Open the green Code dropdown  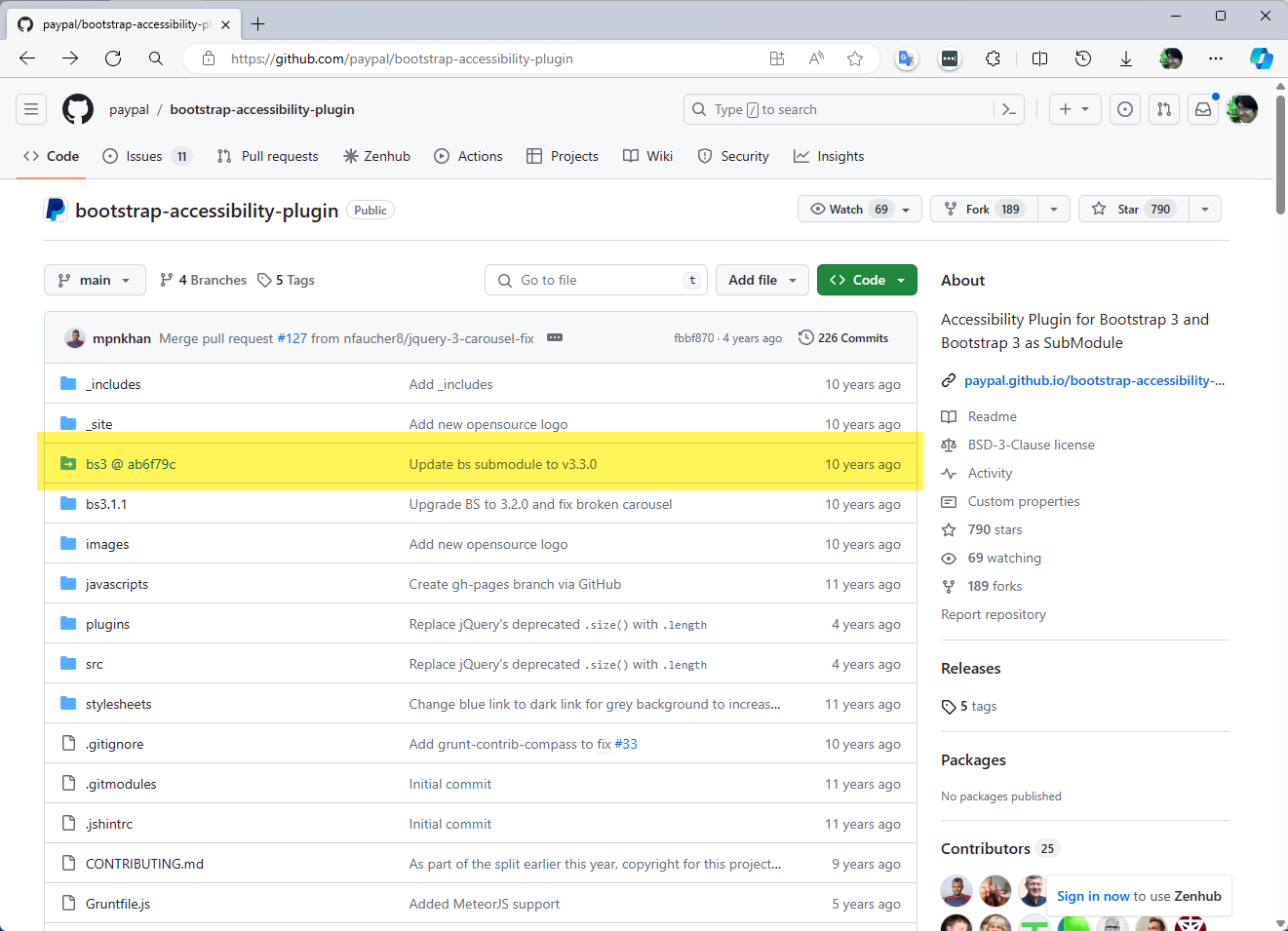867,280
